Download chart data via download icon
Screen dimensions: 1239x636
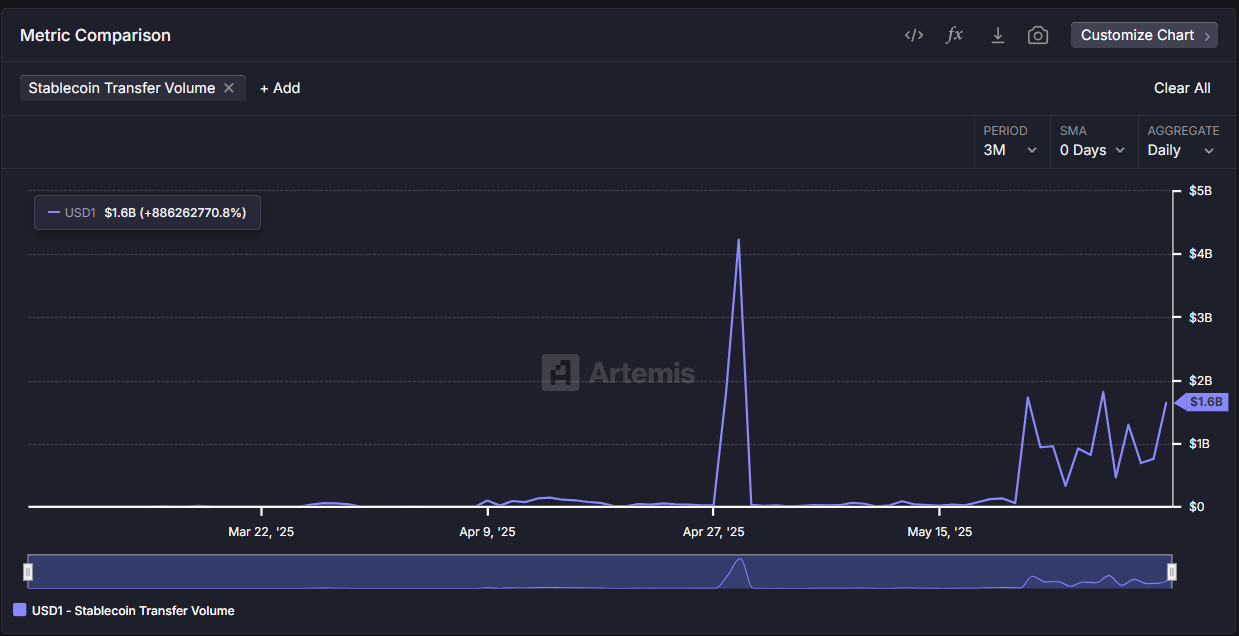(x=997, y=35)
